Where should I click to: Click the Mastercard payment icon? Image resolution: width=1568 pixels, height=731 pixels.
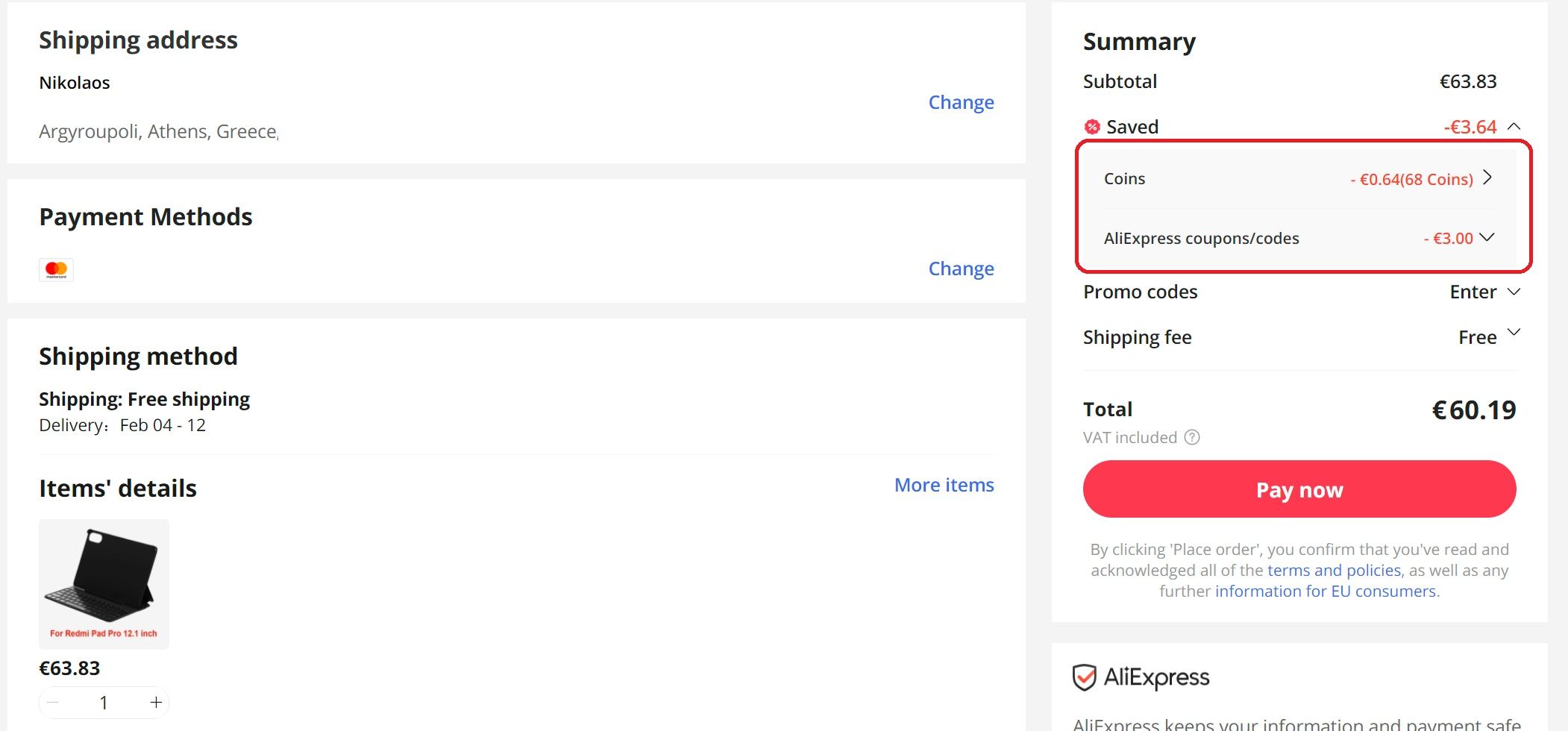(56, 269)
